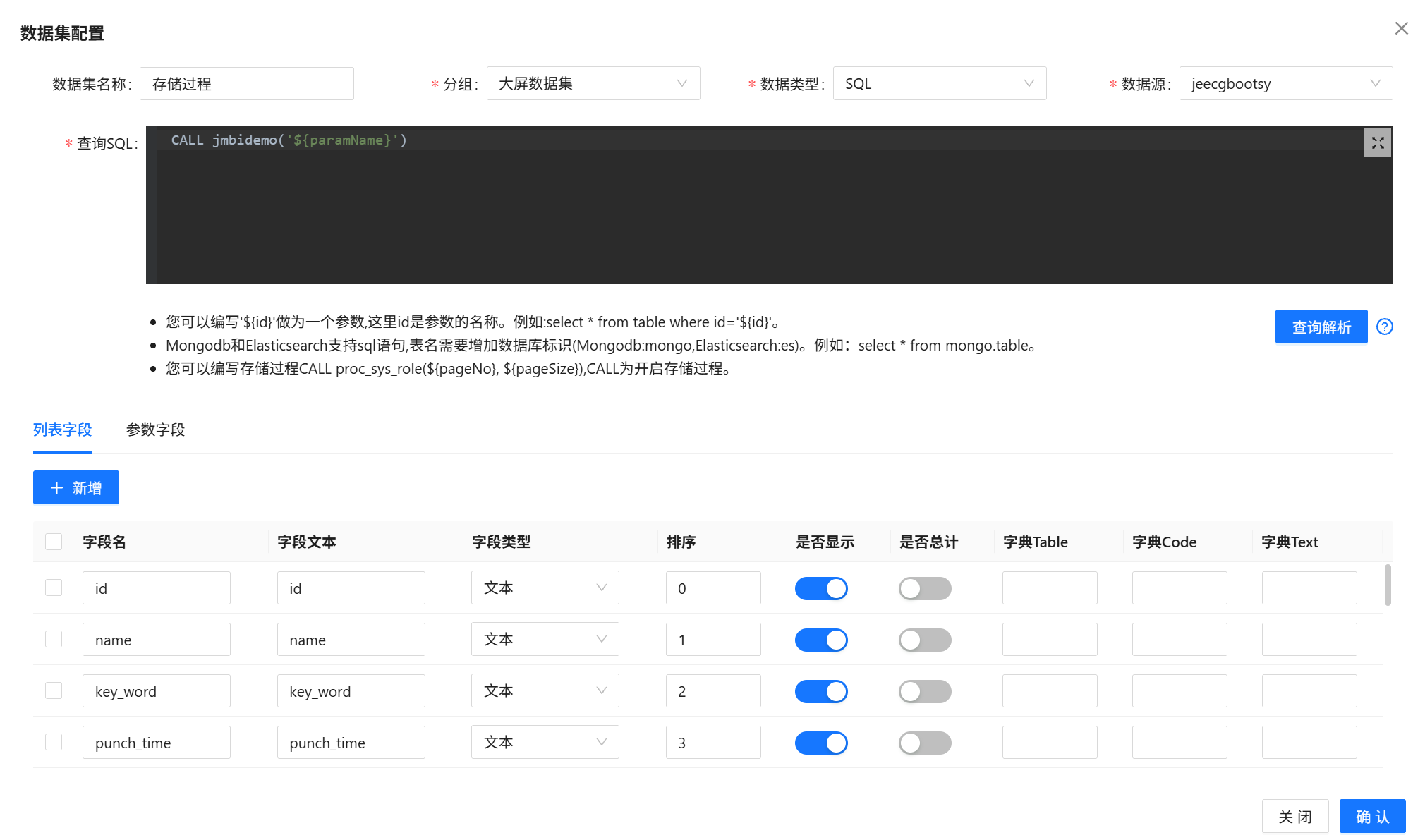Click the 数据集名称 input field
The width and height of the screenshot is (1425, 840).
pos(246,83)
